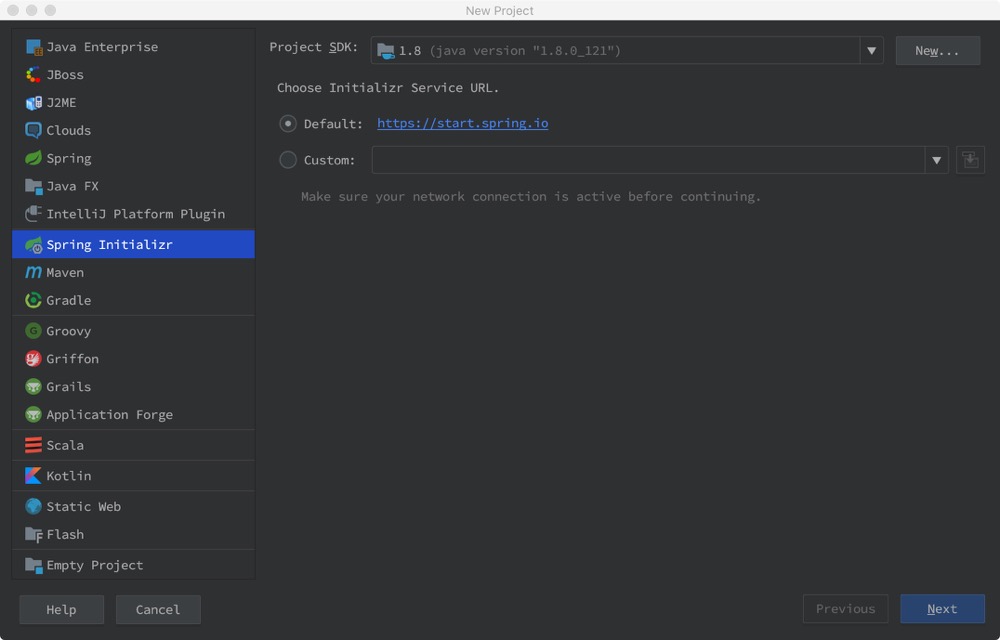Select the Default service URL radio button
The image size is (1000, 640).
(288, 124)
